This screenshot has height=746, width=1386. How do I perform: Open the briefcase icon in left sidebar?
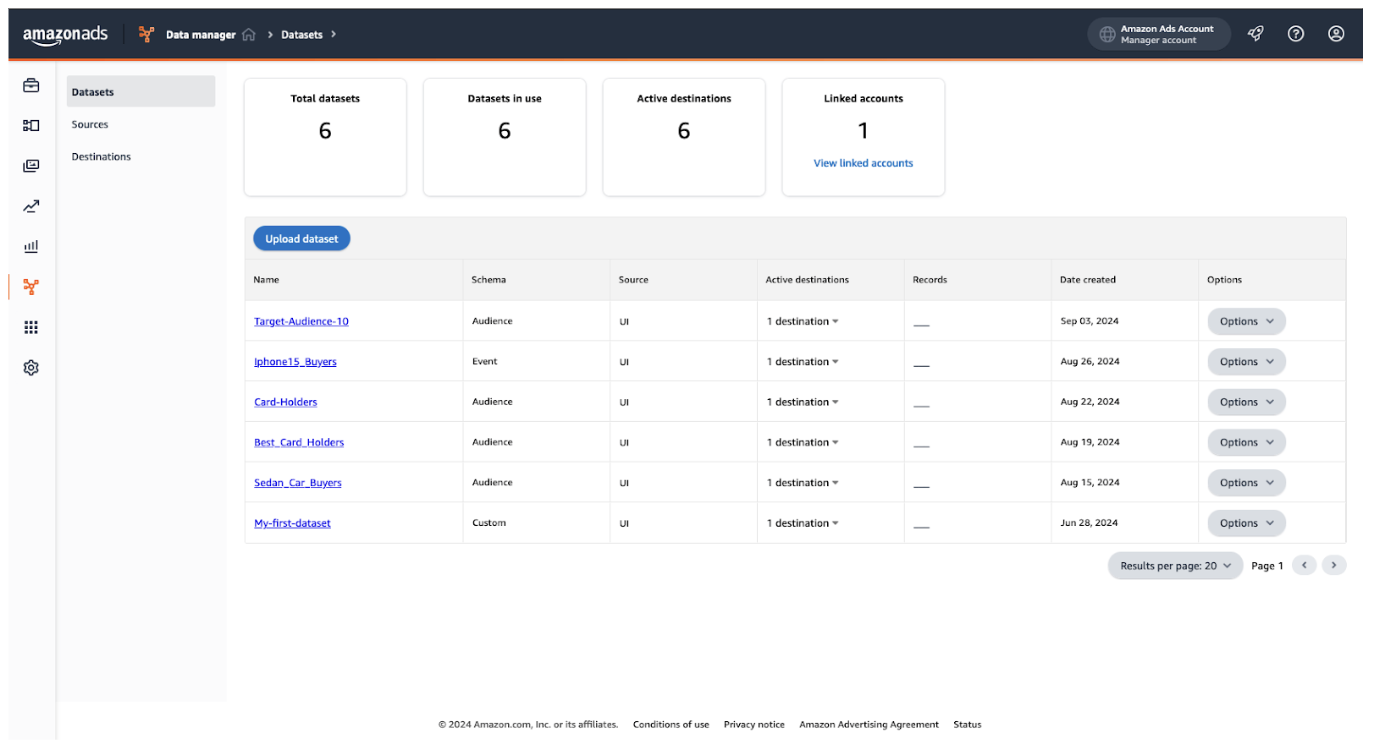[x=31, y=85]
